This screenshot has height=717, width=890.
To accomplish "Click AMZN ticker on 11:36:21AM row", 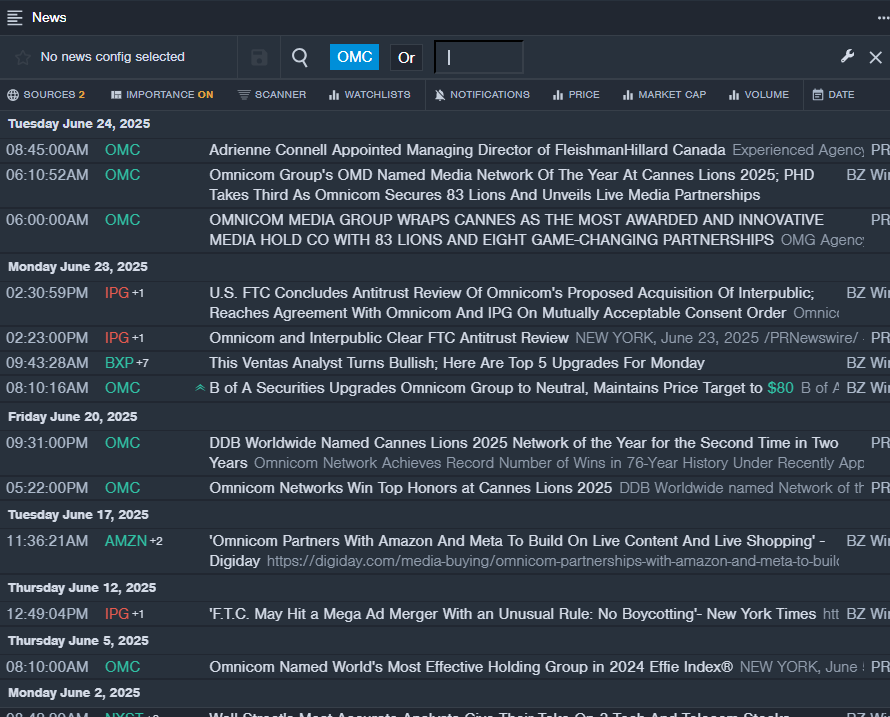I will coord(126,541).
